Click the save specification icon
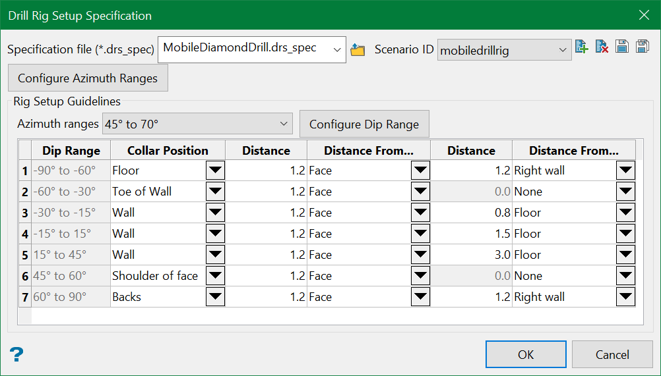 click(x=622, y=46)
